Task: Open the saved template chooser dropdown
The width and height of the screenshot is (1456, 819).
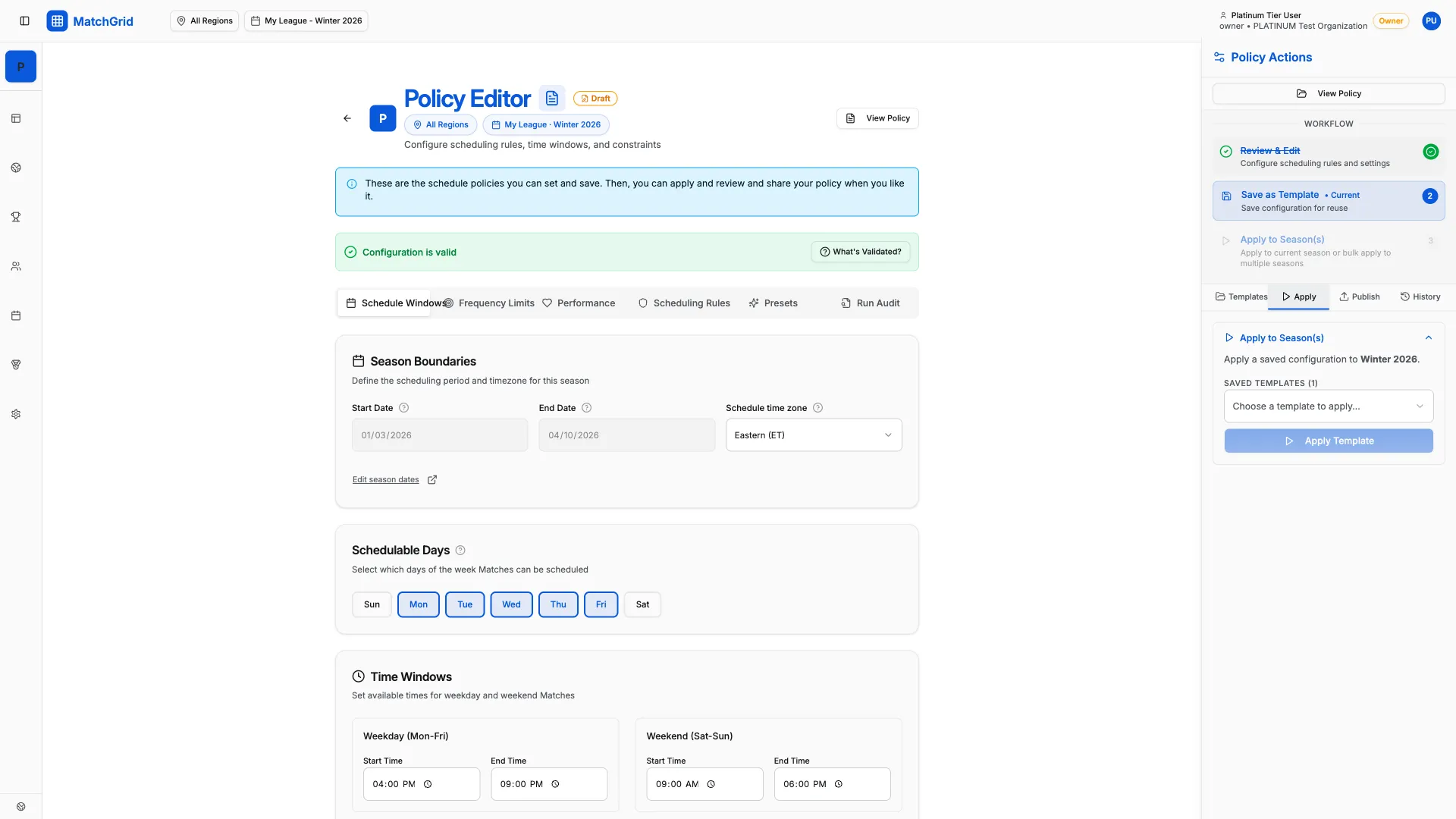Action: tap(1328, 406)
